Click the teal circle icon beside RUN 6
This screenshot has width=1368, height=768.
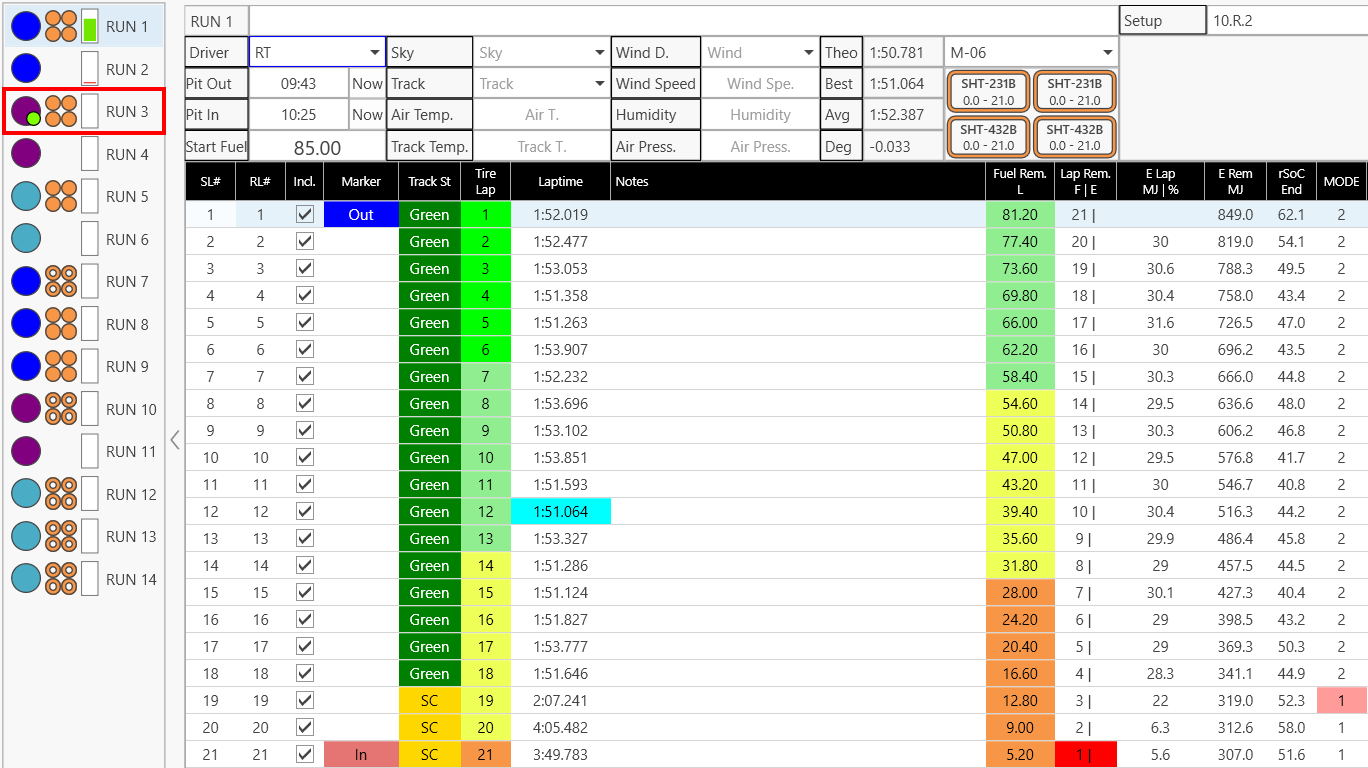click(x=26, y=239)
